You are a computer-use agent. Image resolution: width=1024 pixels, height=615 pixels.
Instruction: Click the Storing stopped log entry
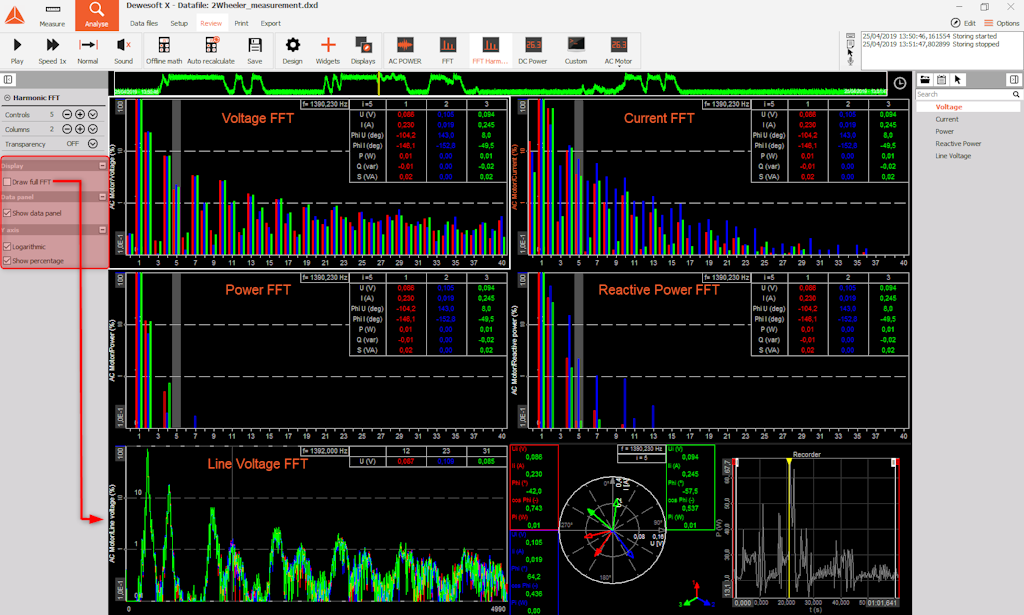(931, 44)
